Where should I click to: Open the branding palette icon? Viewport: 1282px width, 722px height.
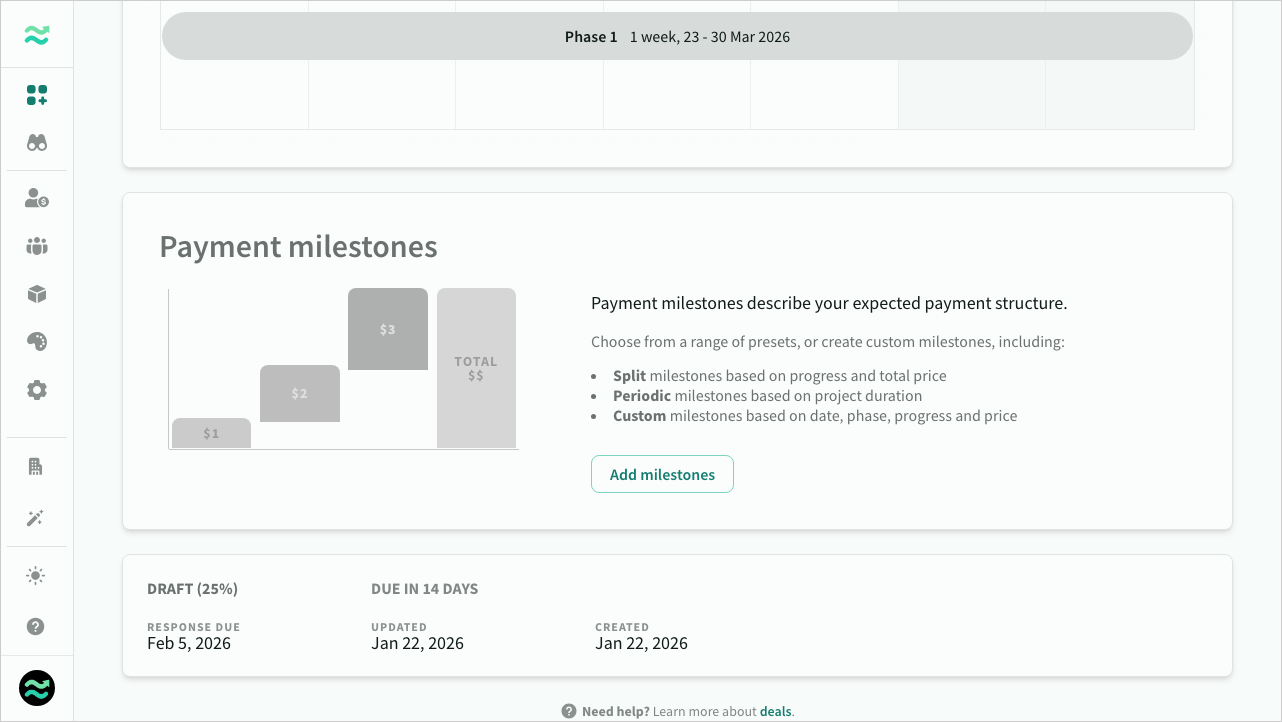point(36,341)
